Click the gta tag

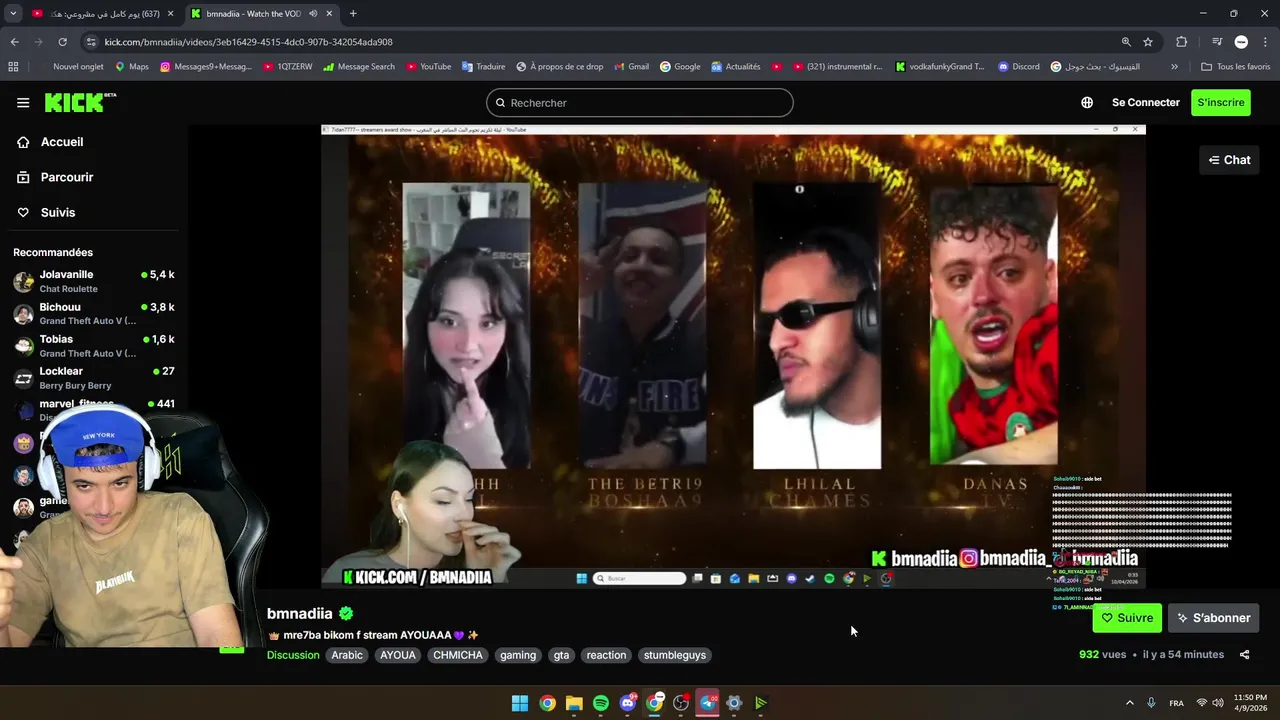561,655
